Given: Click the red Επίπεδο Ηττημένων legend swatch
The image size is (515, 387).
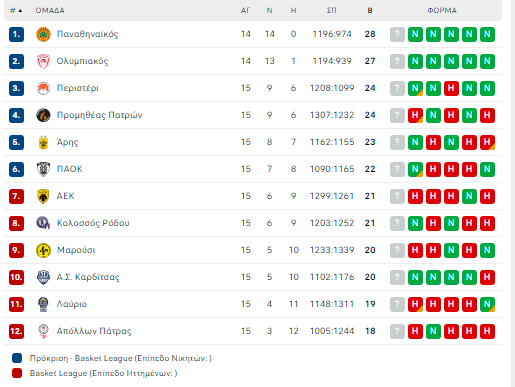Looking at the screenshot, I should 17,373.
